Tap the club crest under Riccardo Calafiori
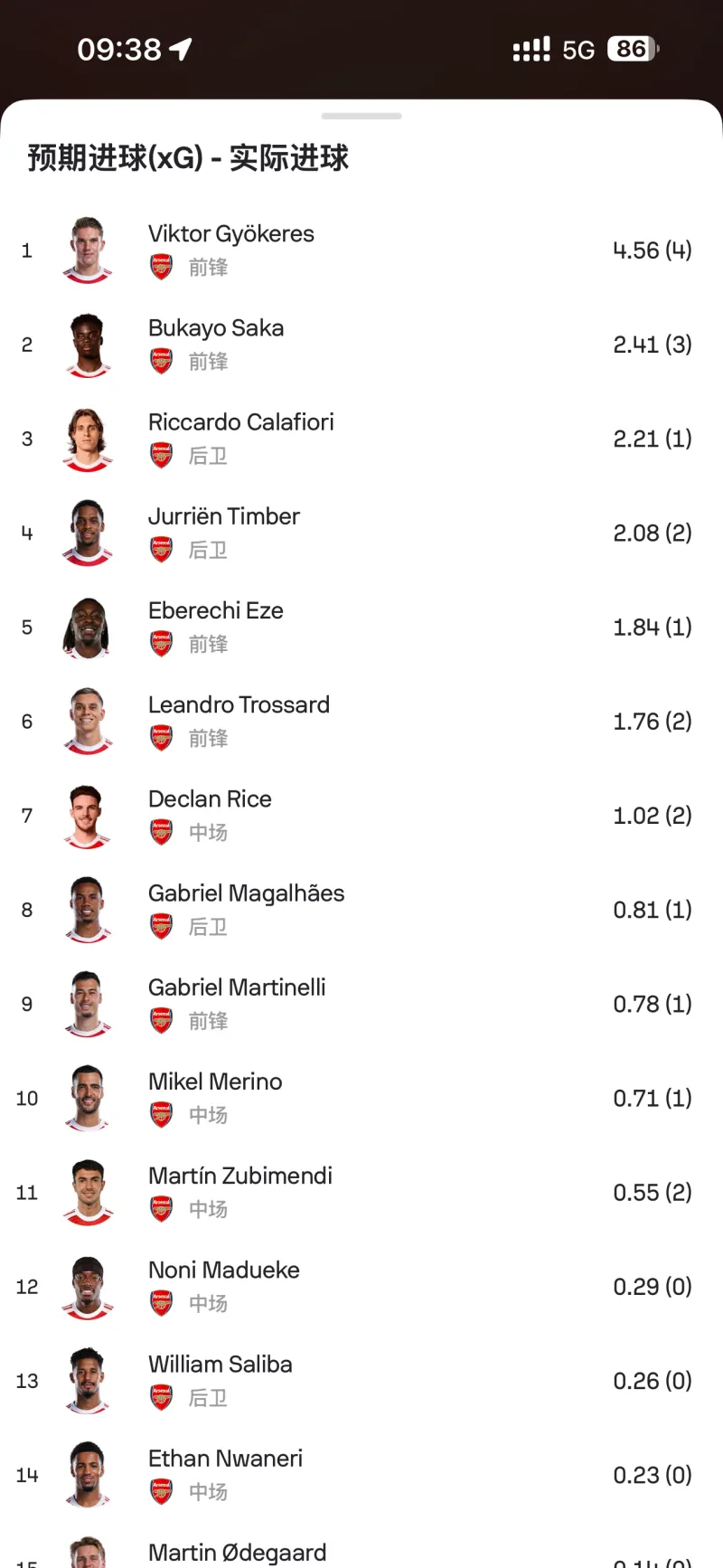Image resolution: width=723 pixels, height=1568 pixels. [x=161, y=456]
